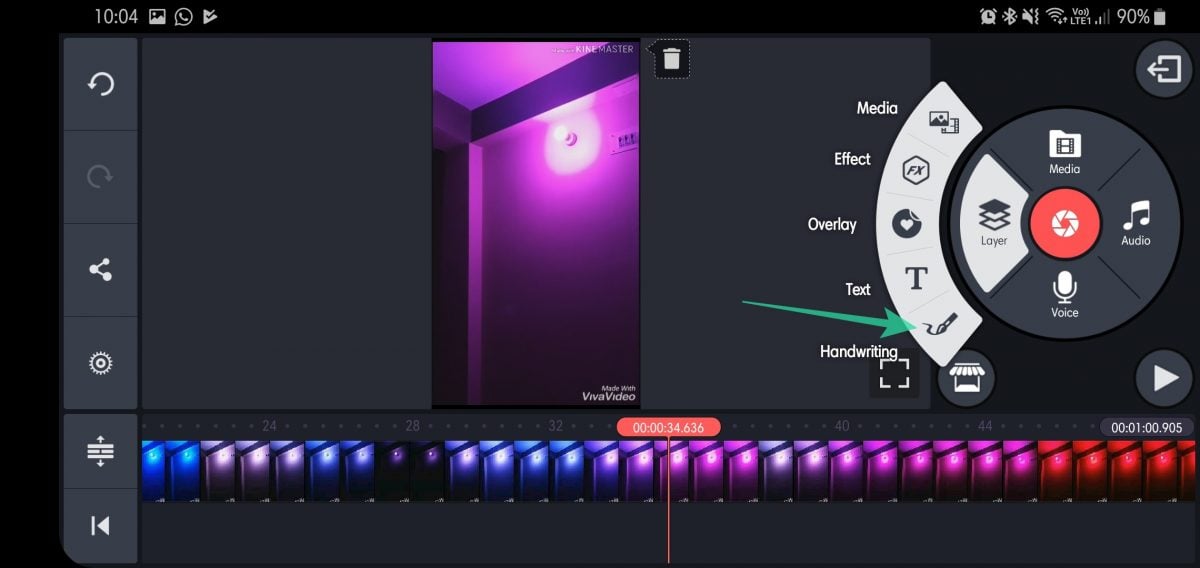Screen dimensions: 1200x568
Task: Open Media browser in wheel
Action: pos(1064,152)
